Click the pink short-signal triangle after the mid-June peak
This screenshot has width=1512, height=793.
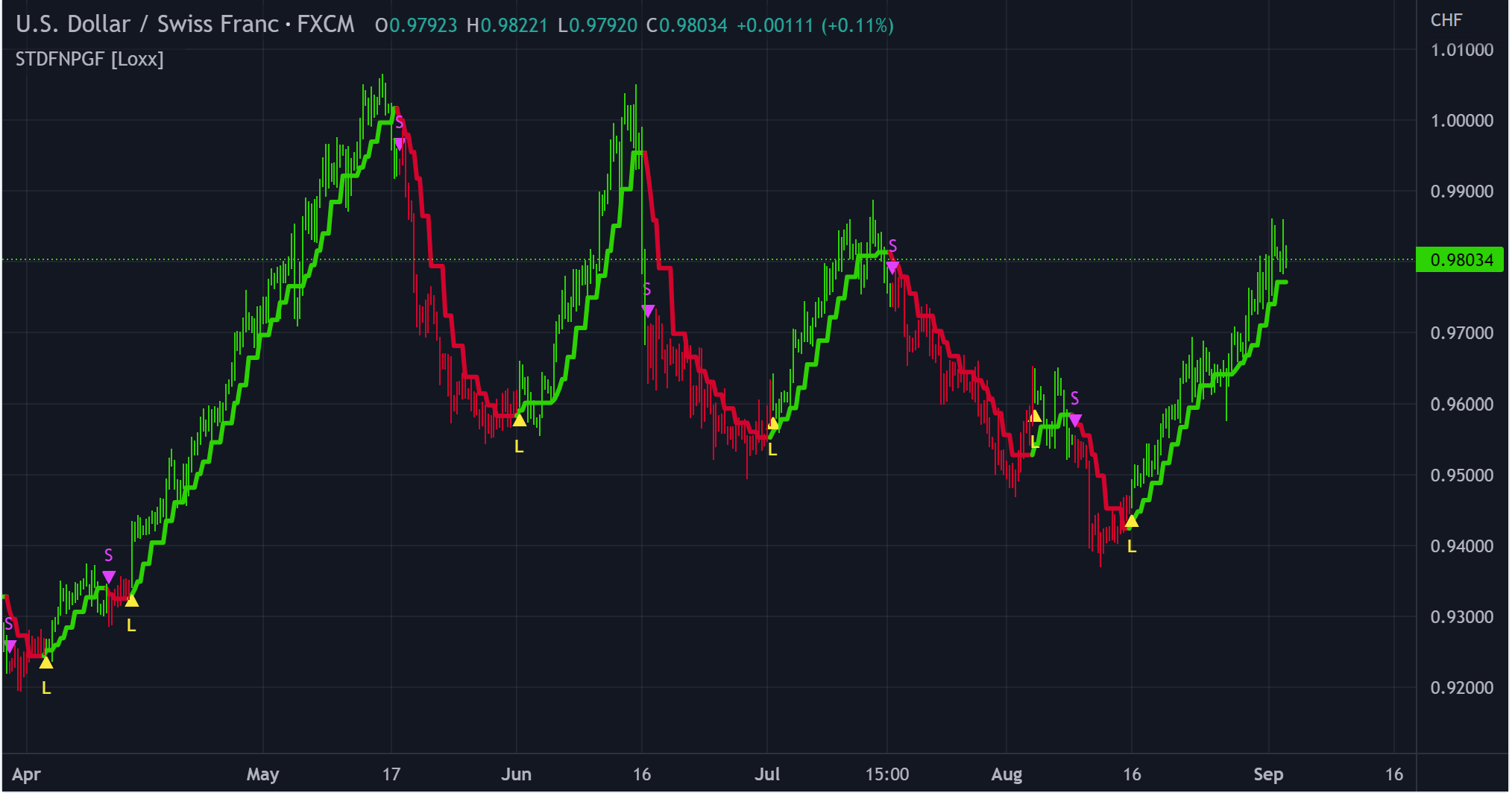click(648, 311)
